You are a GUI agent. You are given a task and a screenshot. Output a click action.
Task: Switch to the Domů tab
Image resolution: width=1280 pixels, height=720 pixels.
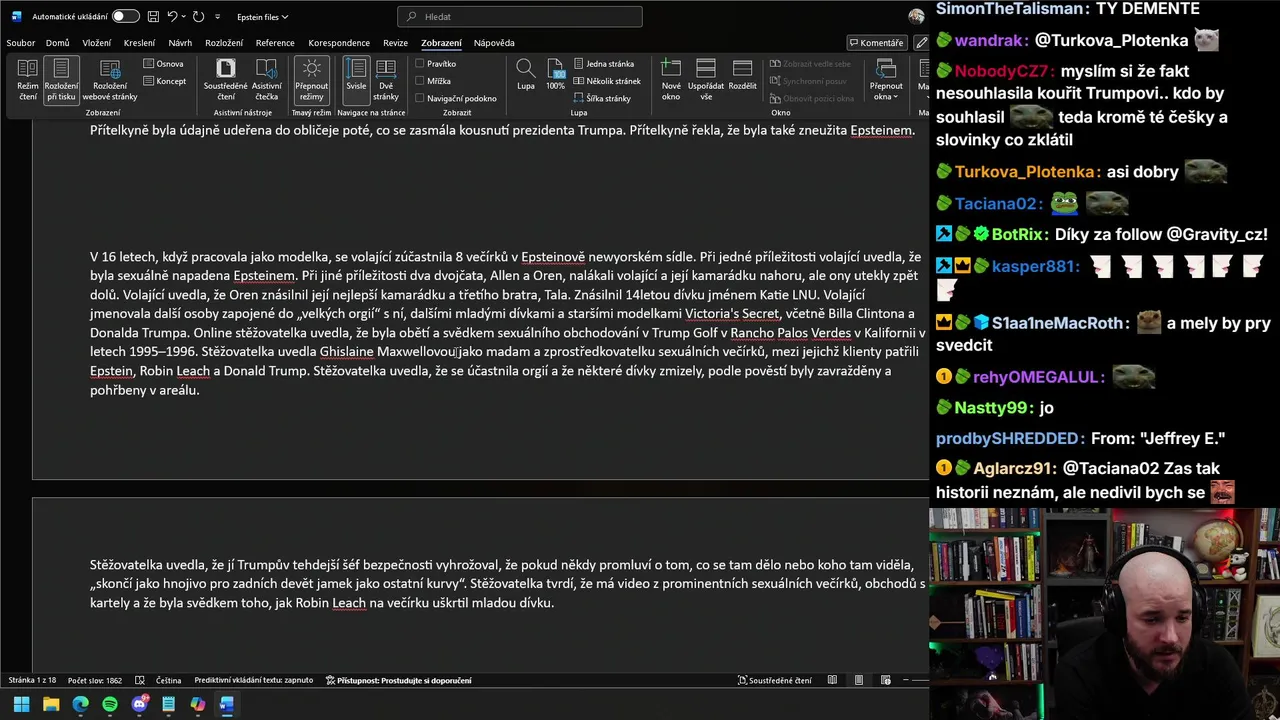coord(57,43)
